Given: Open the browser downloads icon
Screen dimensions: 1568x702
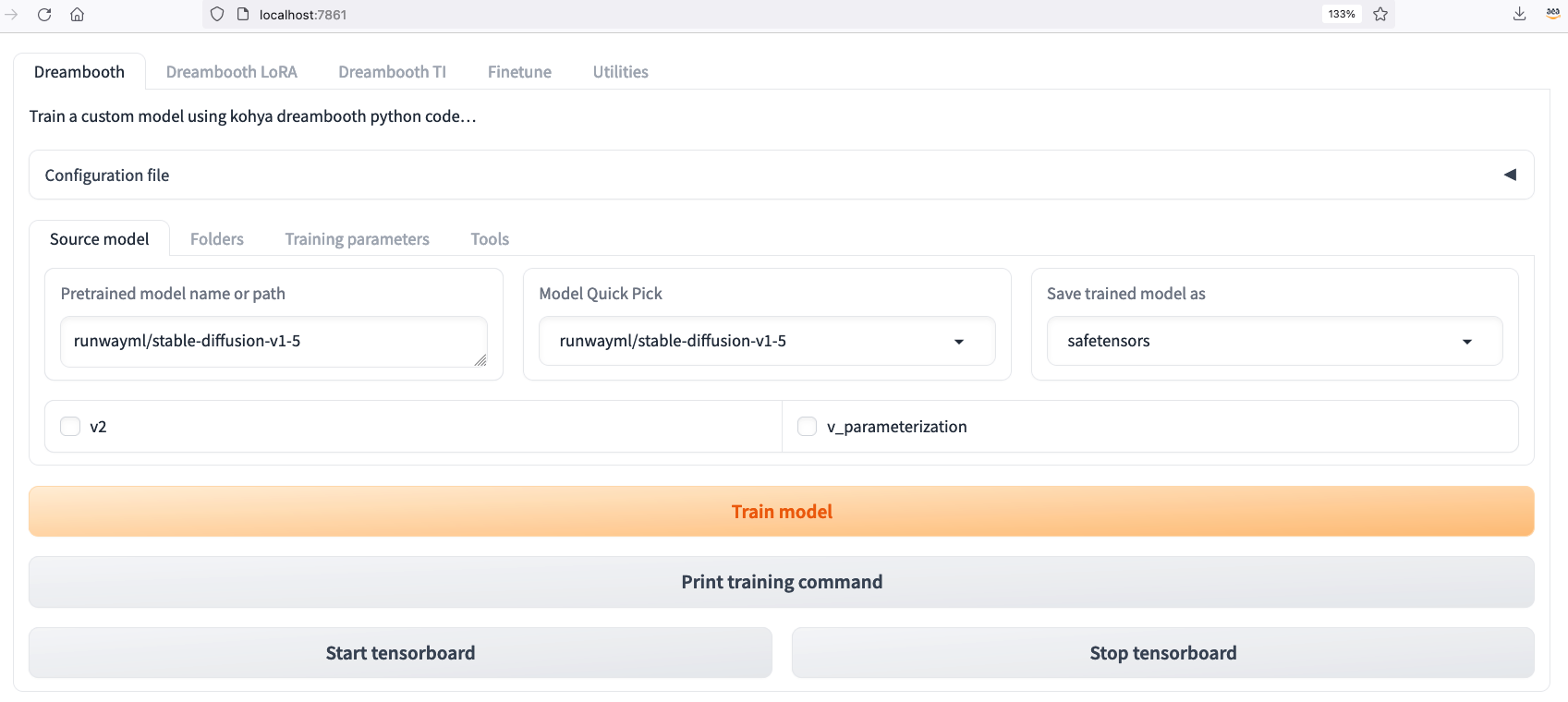Looking at the screenshot, I should [x=1519, y=14].
